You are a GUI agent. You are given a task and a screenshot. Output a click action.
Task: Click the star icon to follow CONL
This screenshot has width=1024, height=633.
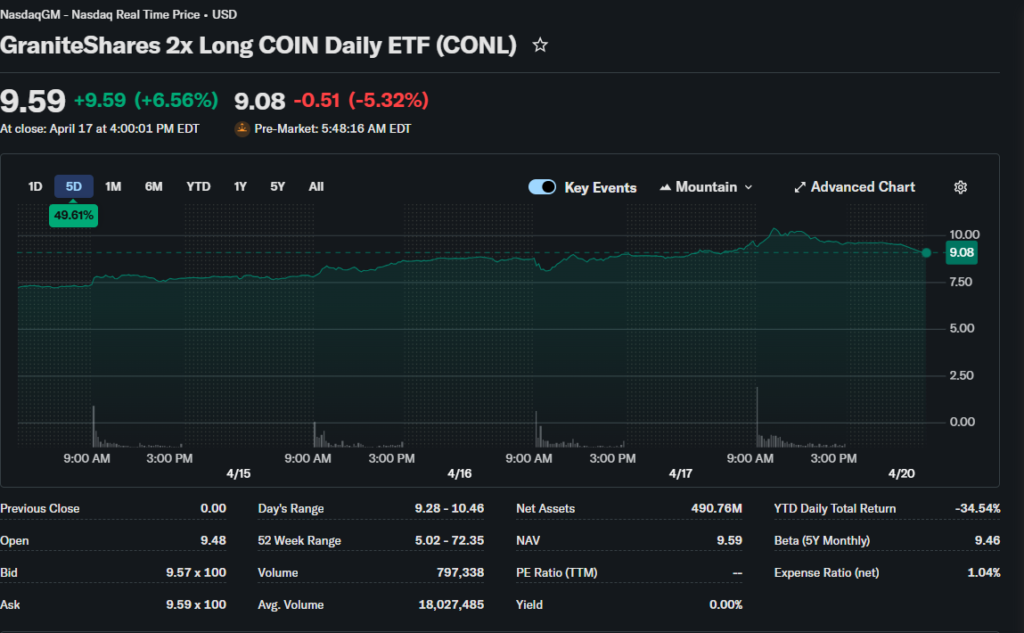(540, 45)
